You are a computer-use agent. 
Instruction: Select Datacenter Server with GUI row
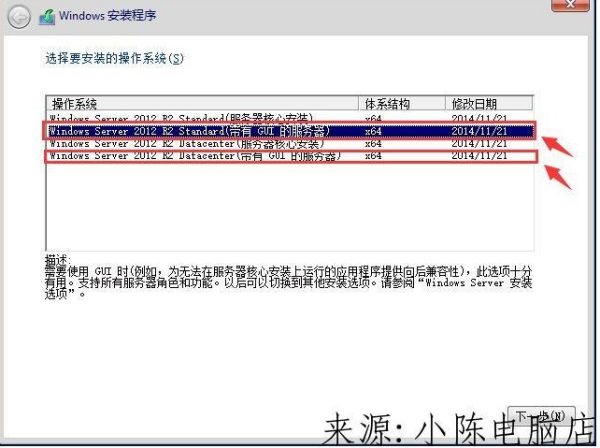click(290, 156)
